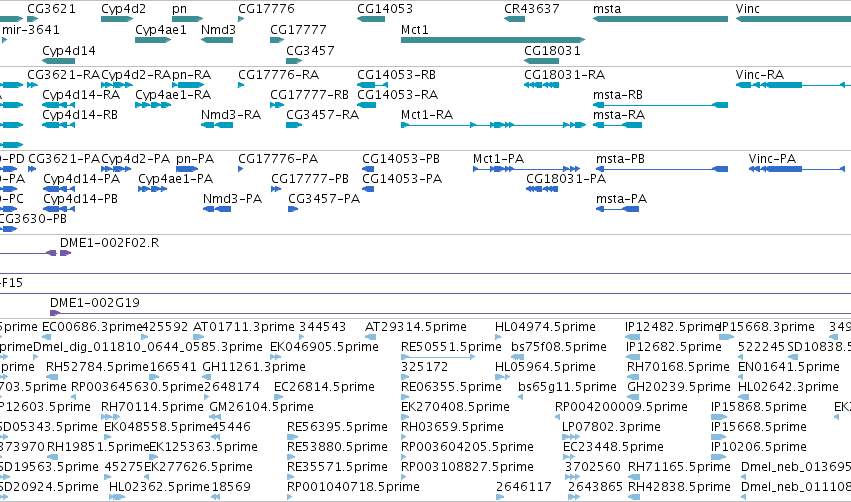Click the AT29314.5prime EST label
Image resolution: width=851 pixels, height=502 pixels.
pos(416,327)
